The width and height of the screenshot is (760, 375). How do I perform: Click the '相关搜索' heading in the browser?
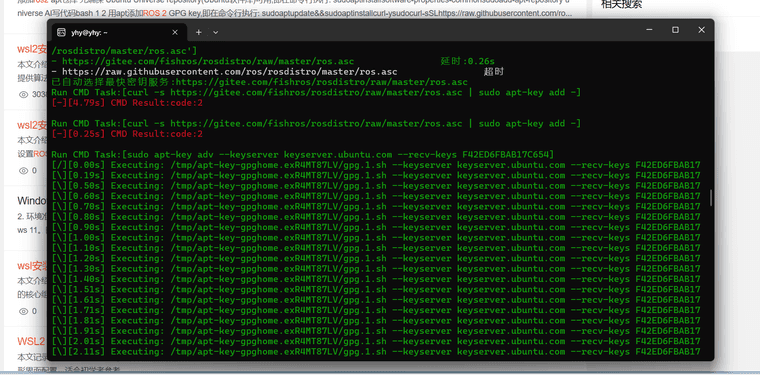pos(621,5)
